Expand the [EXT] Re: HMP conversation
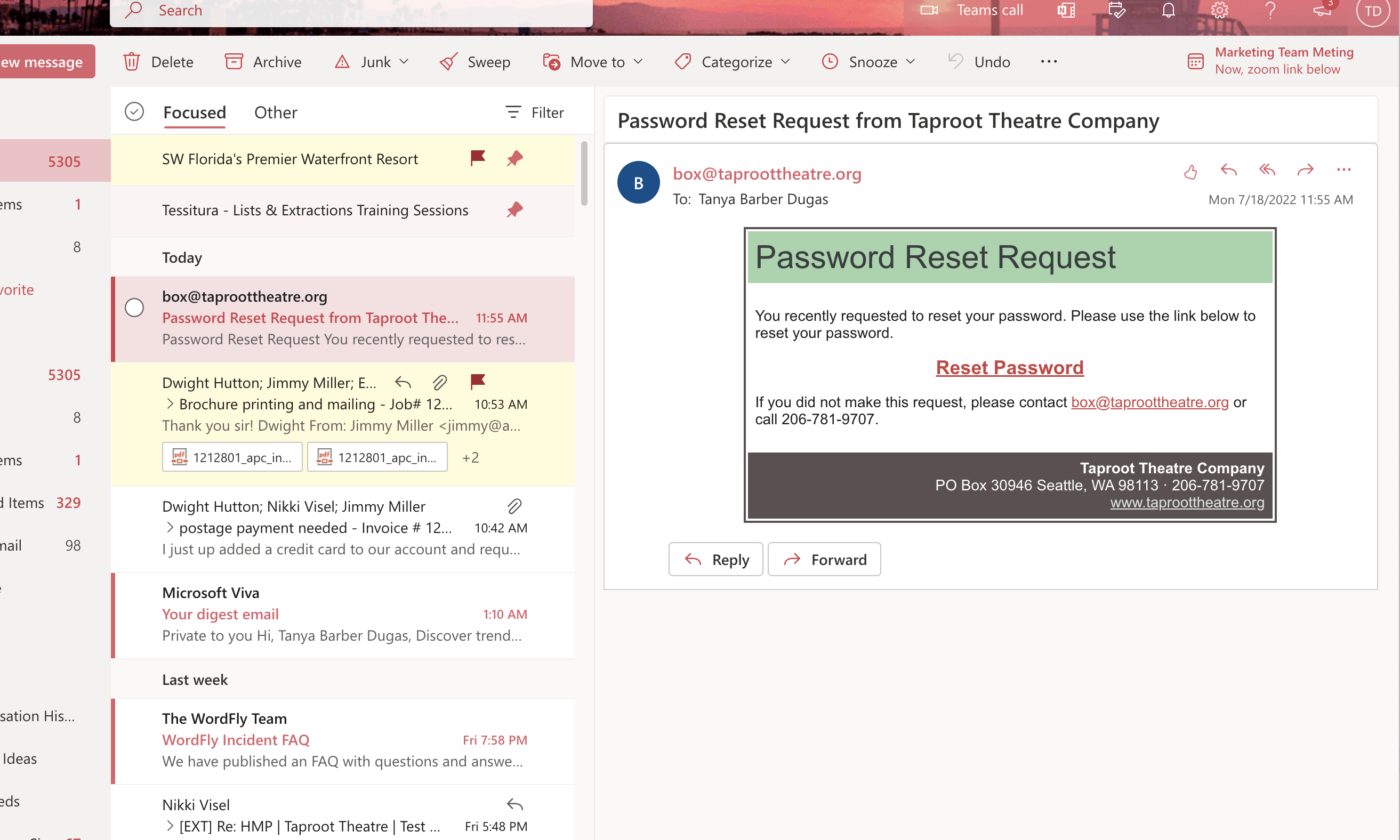This screenshot has height=840, width=1400. pos(170,826)
